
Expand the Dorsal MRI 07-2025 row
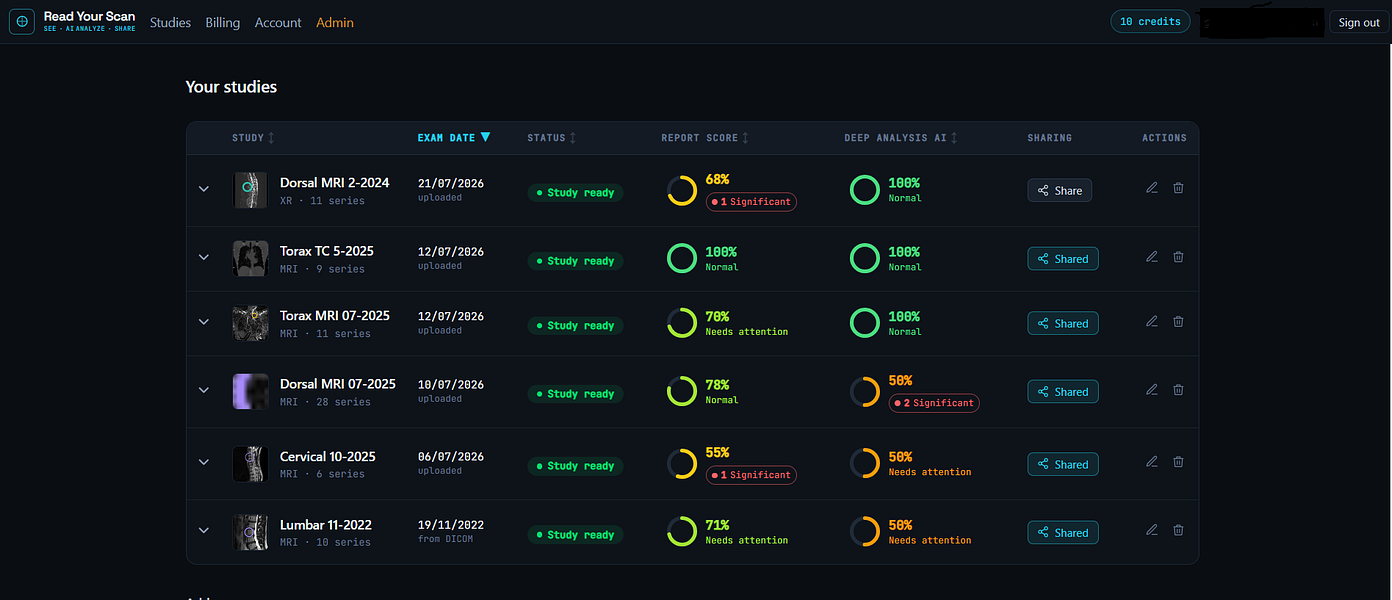coord(204,390)
